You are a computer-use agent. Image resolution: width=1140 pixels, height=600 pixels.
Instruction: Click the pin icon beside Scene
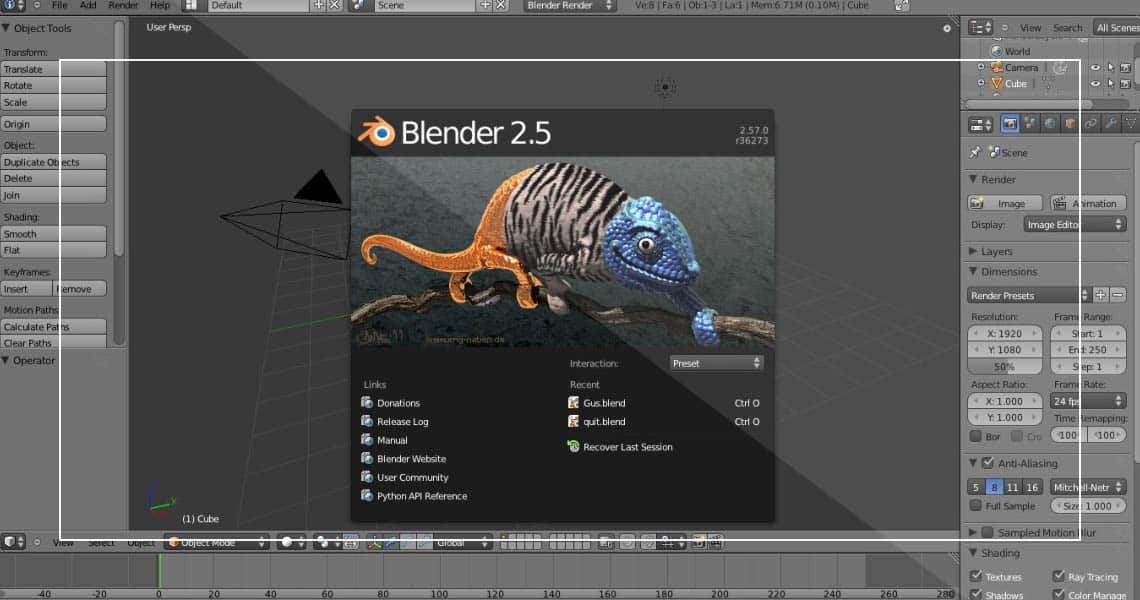coord(975,153)
